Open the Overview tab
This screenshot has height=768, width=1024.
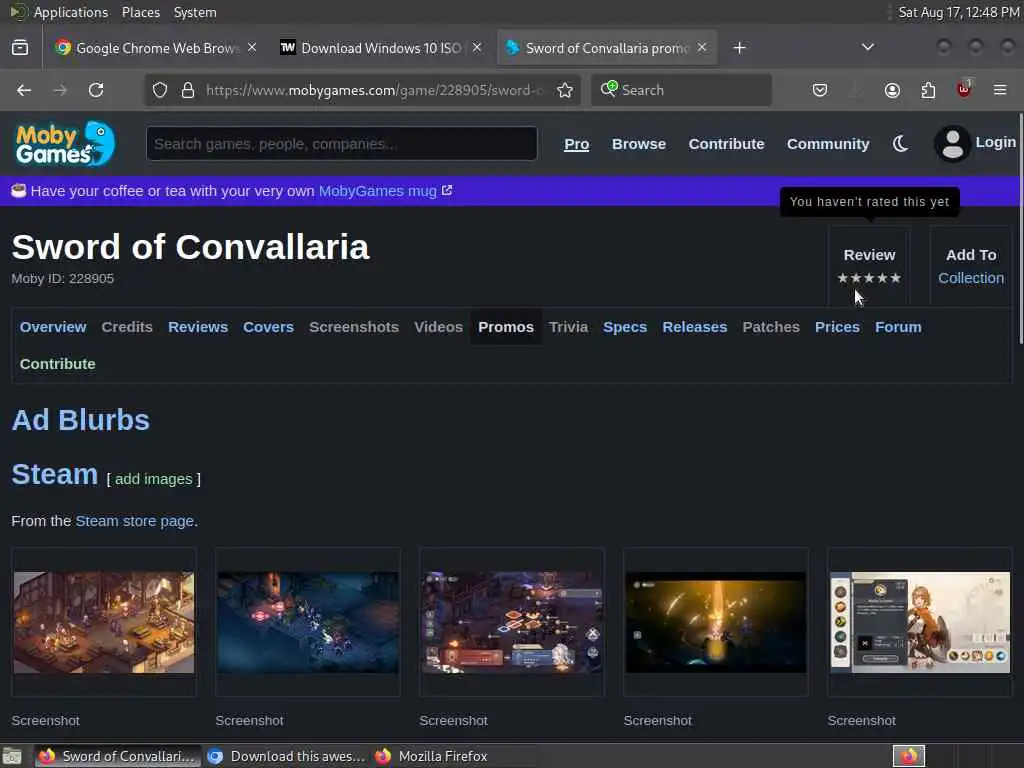pos(53,327)
